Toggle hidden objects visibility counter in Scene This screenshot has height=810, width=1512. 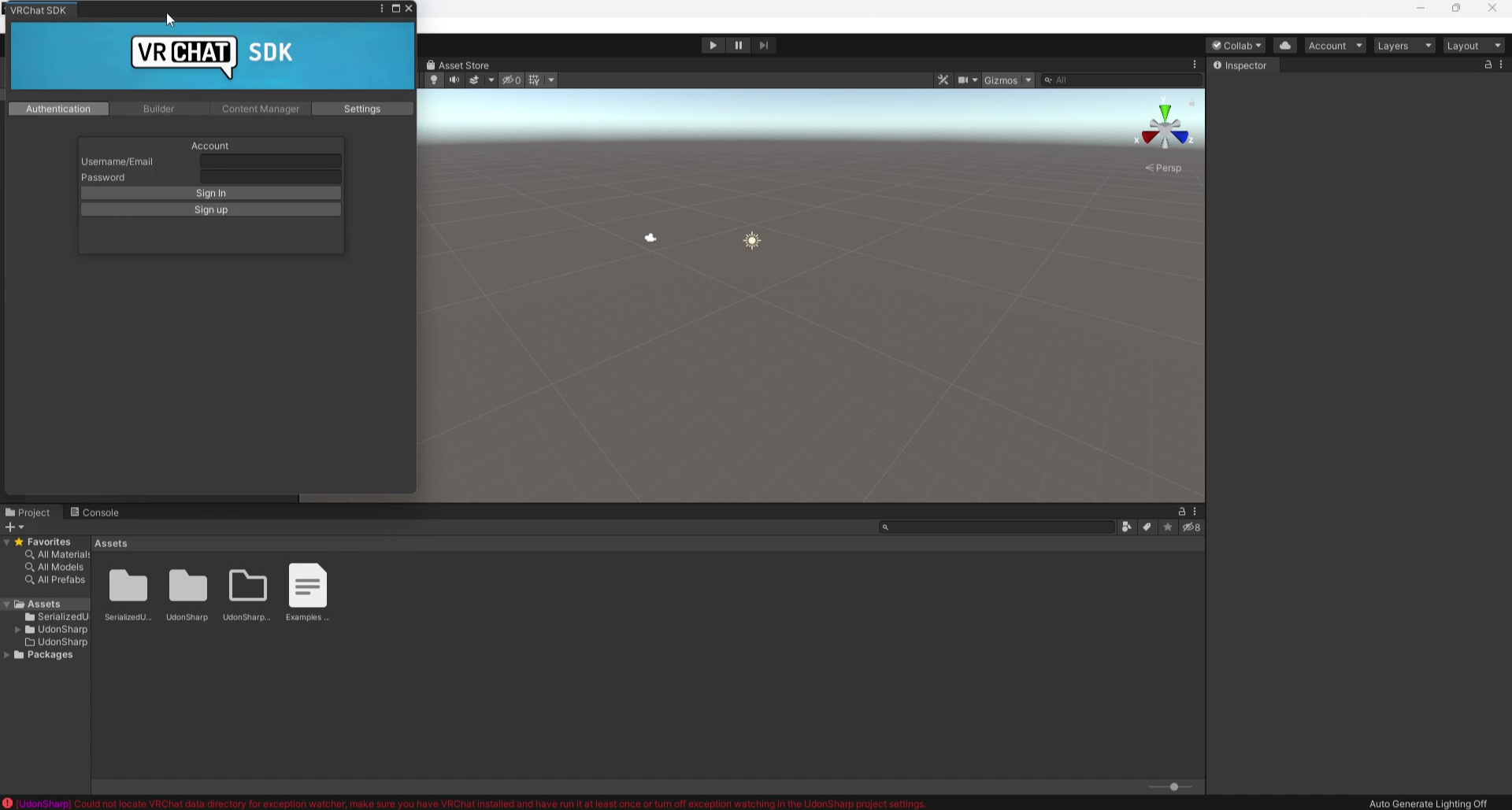(512, 80)
